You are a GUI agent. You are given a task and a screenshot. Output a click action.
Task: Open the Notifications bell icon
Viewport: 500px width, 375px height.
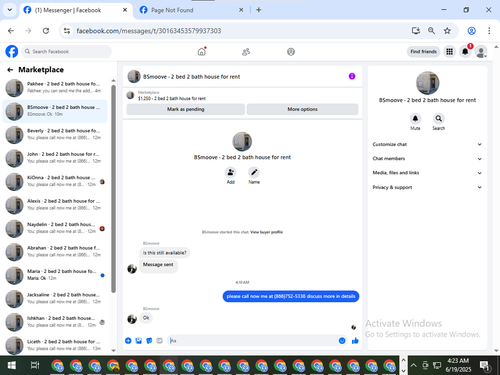pyautogui.click(x=465, y=52)
